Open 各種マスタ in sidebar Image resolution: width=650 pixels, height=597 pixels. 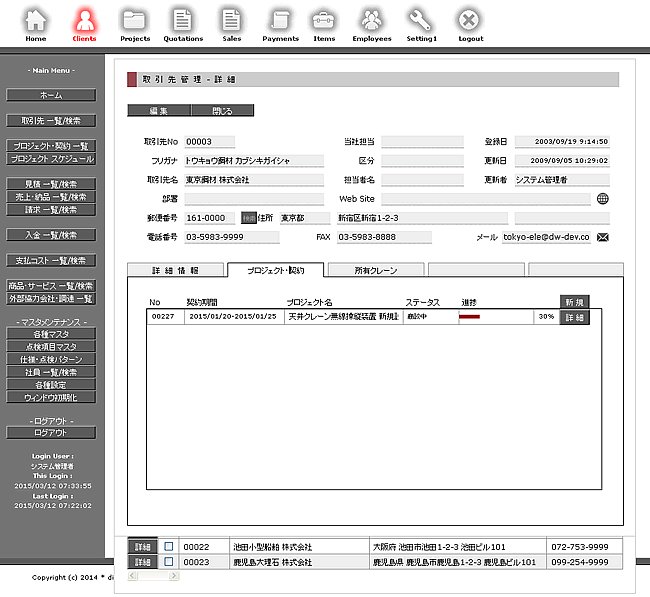coord(51,334)
